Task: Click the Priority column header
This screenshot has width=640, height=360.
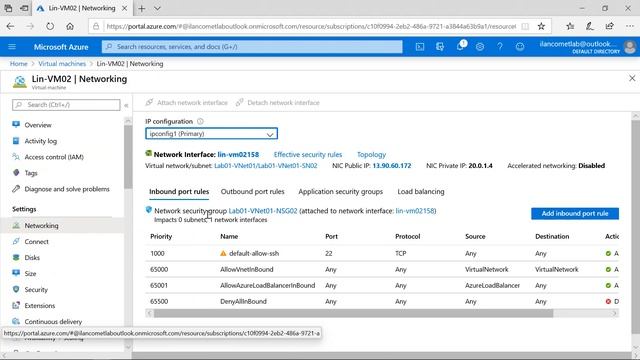Action: (x=161, y=236)
